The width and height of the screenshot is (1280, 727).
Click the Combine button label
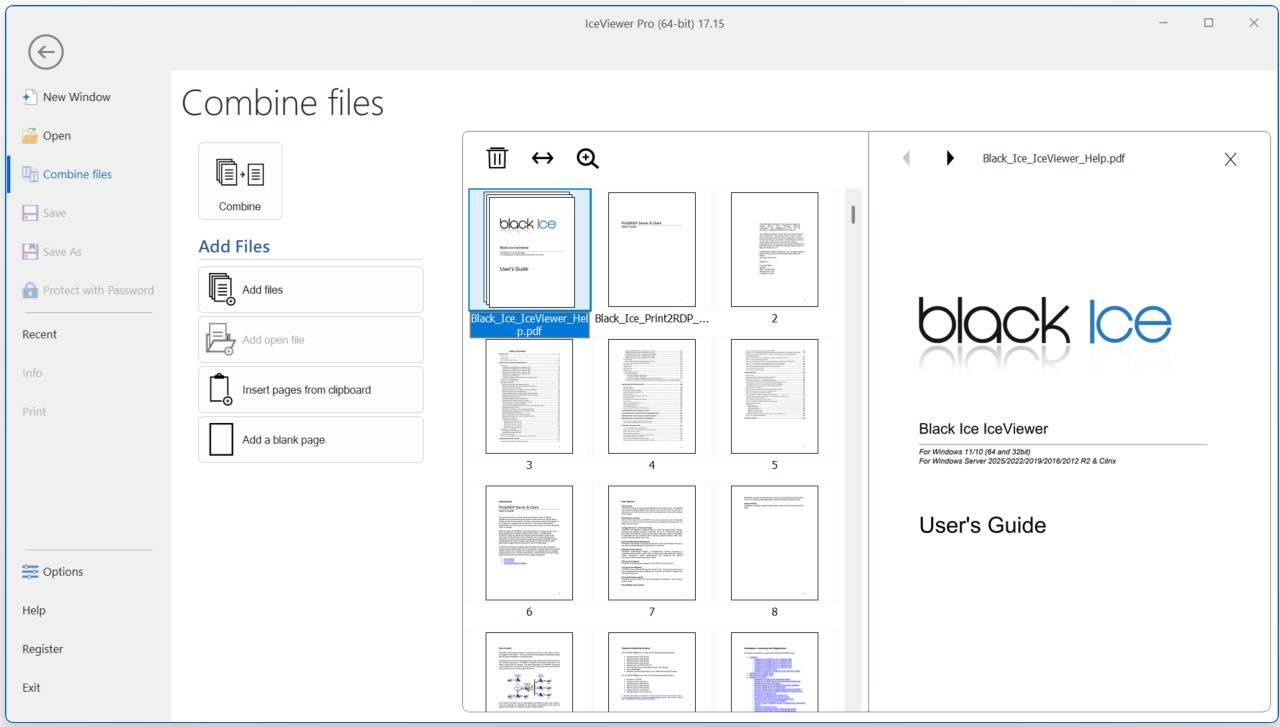pos(240,207)
